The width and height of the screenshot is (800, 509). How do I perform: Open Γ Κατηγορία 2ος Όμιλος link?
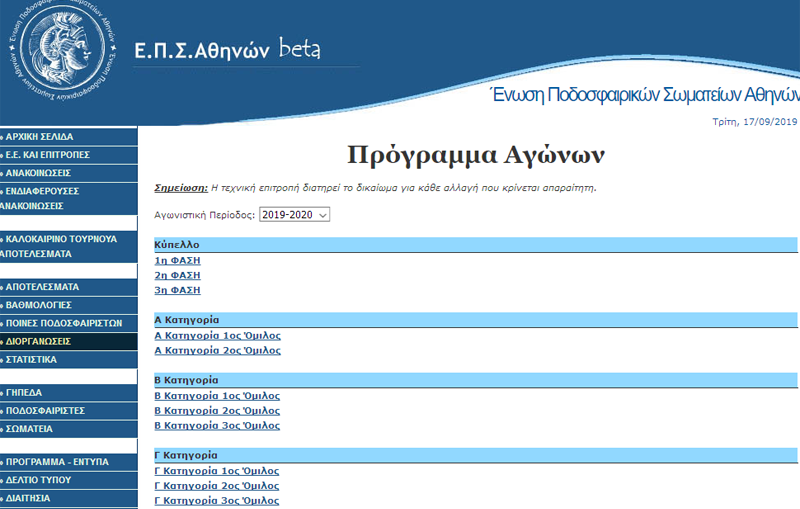pos(217,486)
